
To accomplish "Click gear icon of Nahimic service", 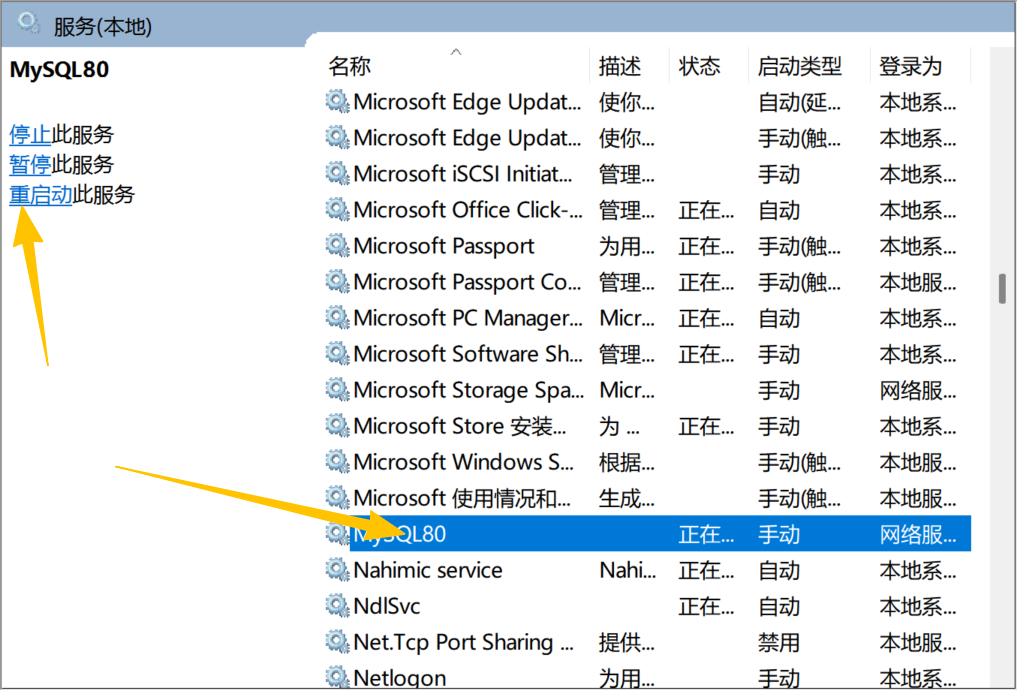I will [x=337, y=569].
